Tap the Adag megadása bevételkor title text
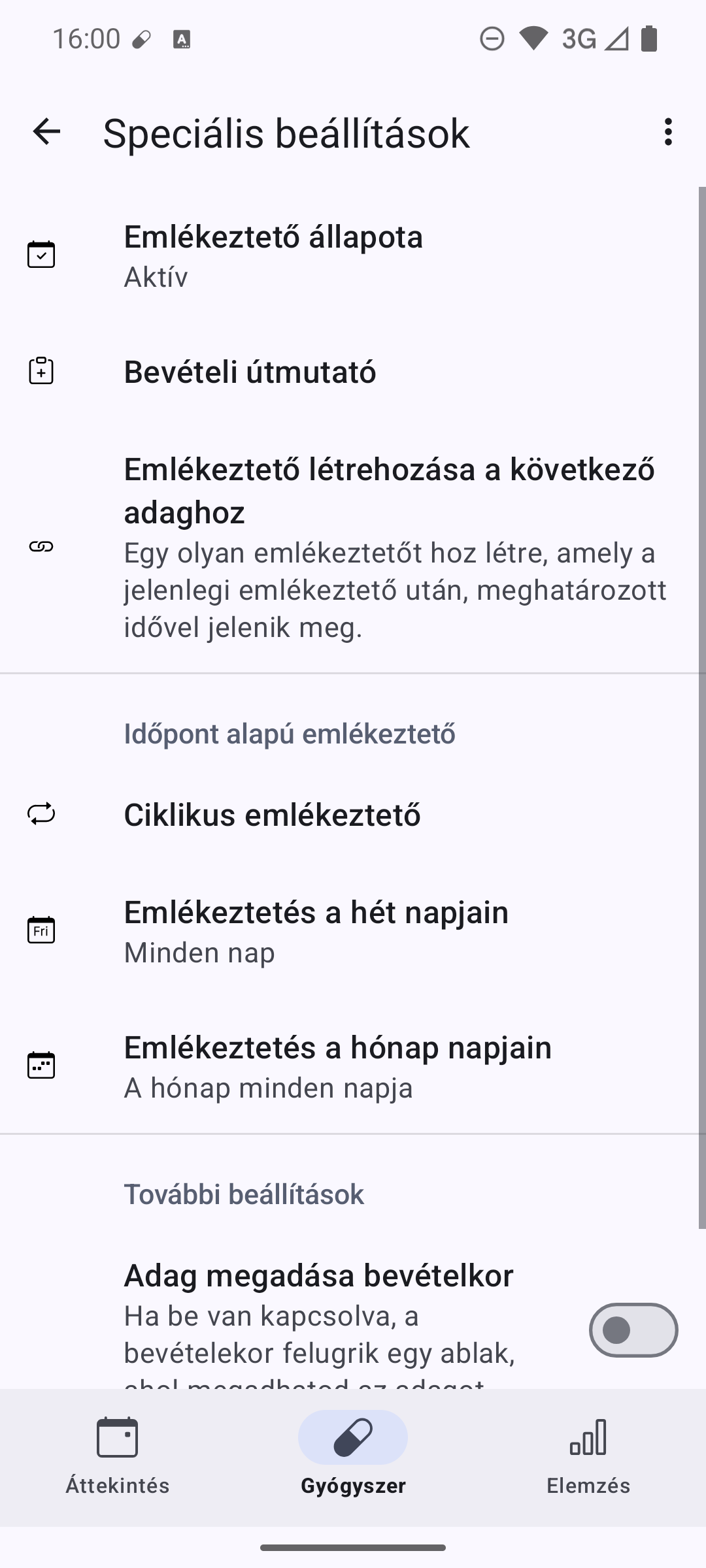The image size is (706, 1568). 318,1275
